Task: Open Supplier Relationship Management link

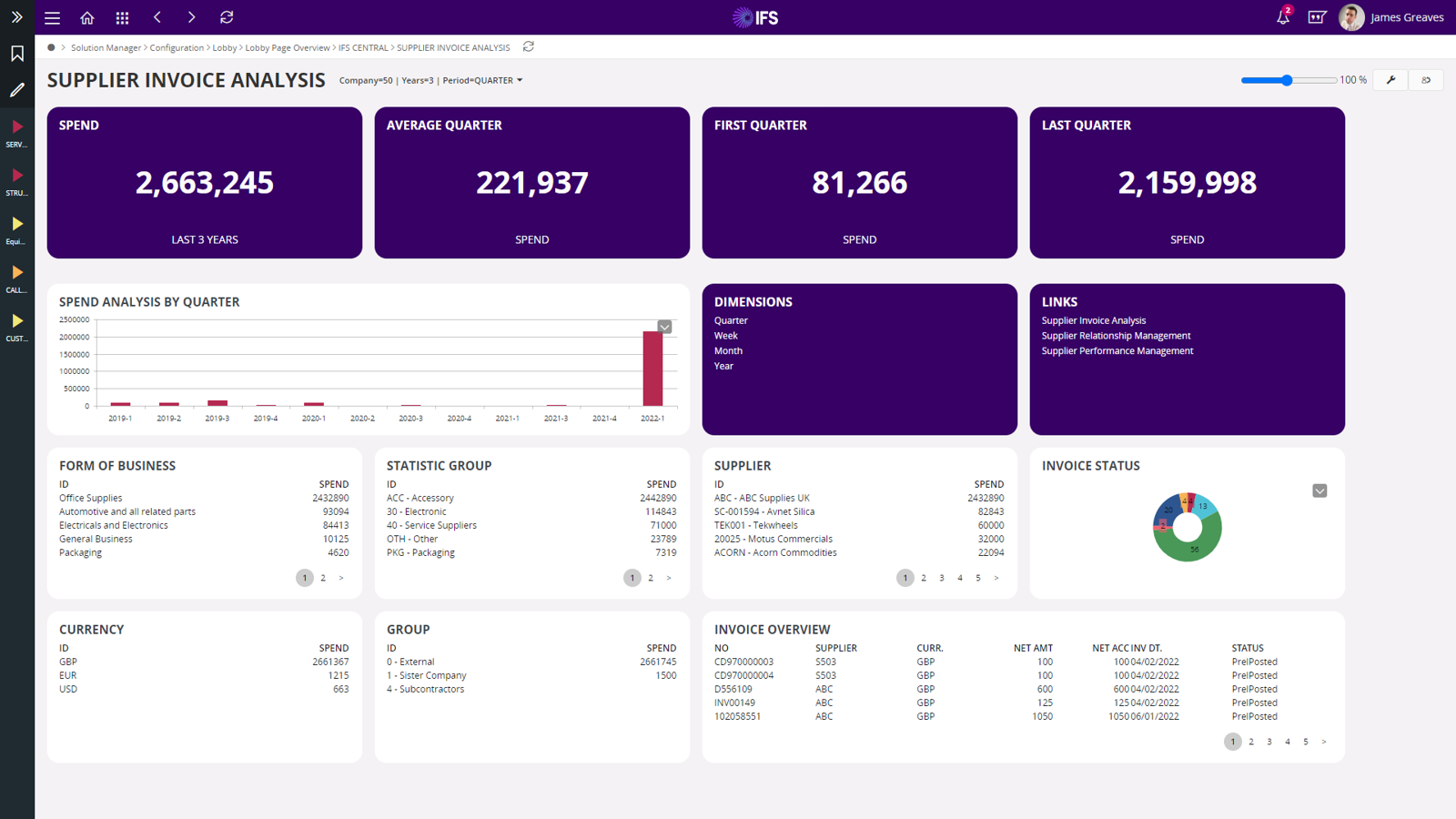Action: click(x=1116, y=336)
